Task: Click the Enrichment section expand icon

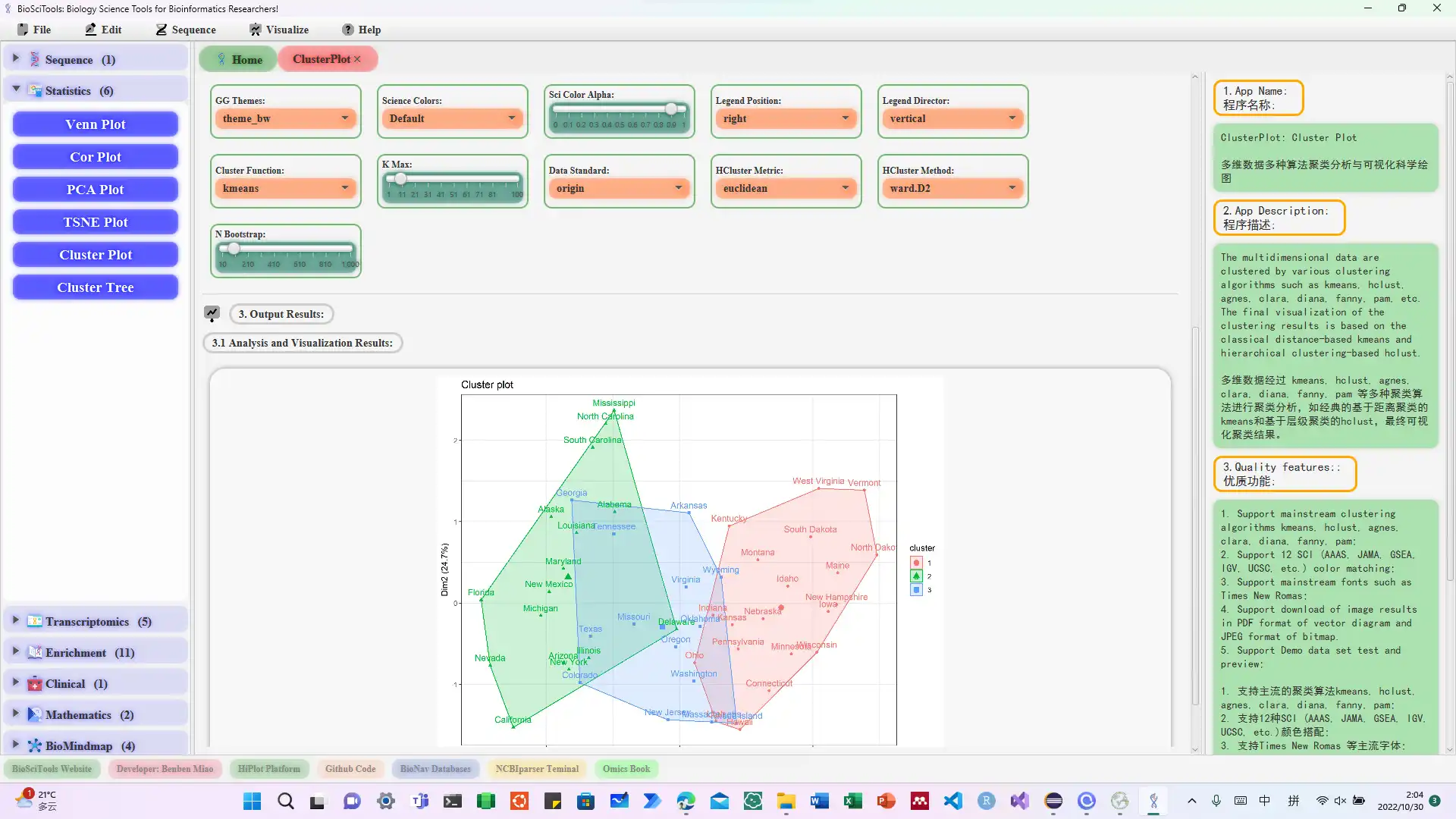Action: (x=16, y=652)
